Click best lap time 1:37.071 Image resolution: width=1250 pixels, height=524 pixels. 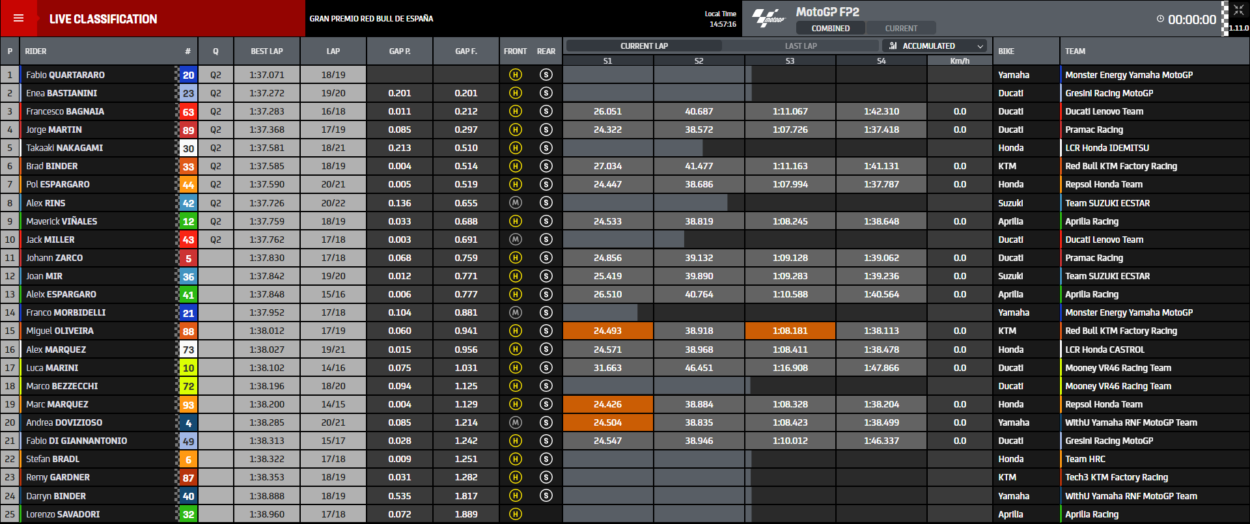[266, 75]
